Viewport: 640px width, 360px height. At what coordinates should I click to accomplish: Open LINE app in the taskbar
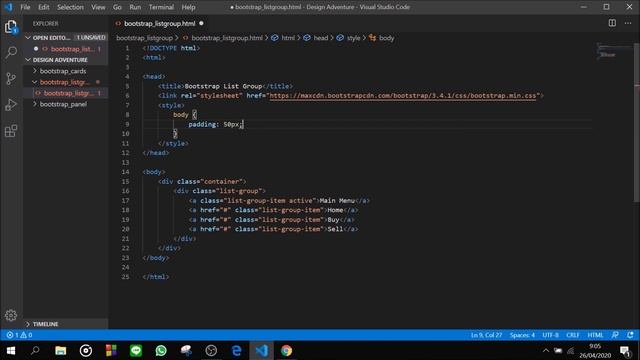136,350
